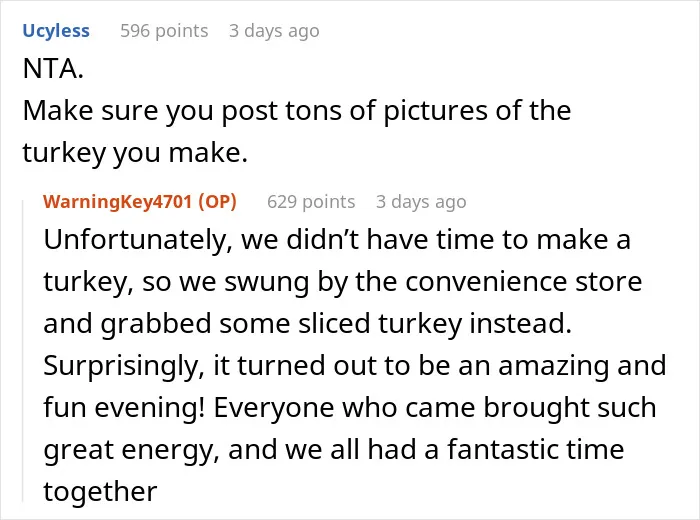Open the top comment's '3 days ago' timestamp
This screenshot has width=700, height=520.
(274, 31)
